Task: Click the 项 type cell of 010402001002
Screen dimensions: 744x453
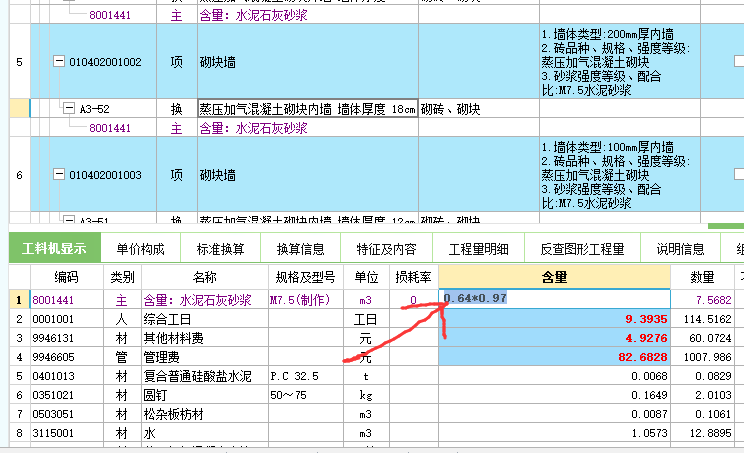Action: (177, 62)
